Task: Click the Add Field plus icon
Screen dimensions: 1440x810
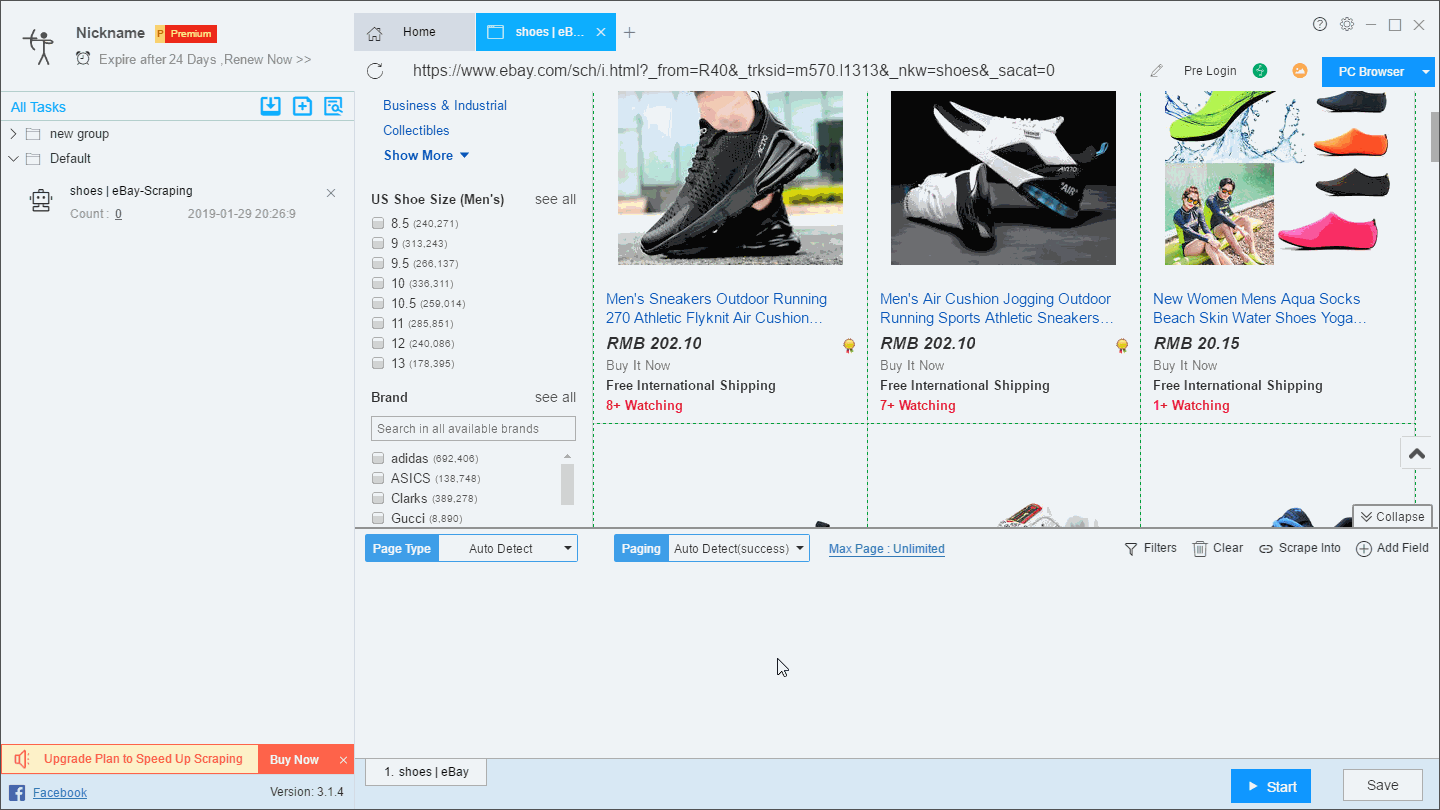Action: click(x=1363, y=549)
